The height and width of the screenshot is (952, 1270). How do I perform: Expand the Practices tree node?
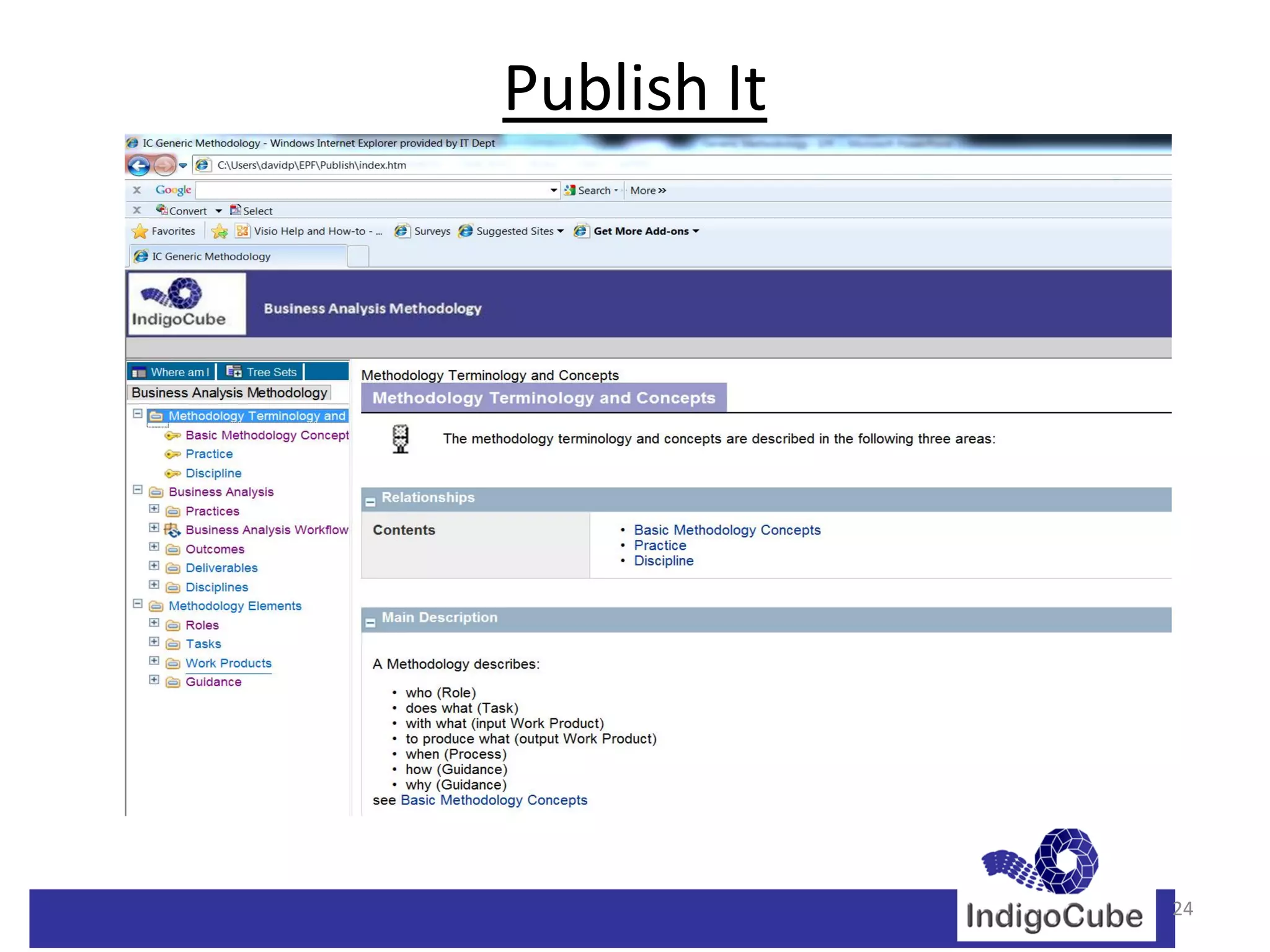154,509
